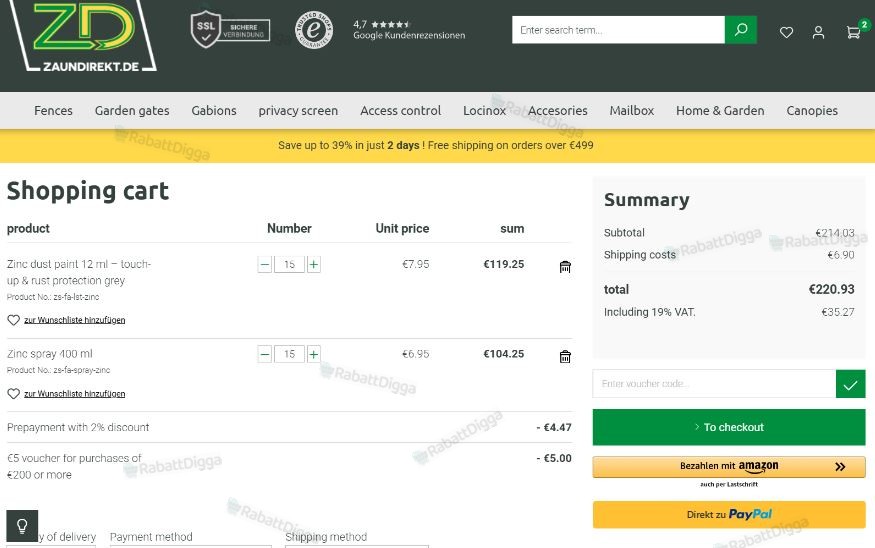Select the Shipping costs €6.90 value
Screen dimensions: 875x548
pyautogui.click(x=840, y=255)
